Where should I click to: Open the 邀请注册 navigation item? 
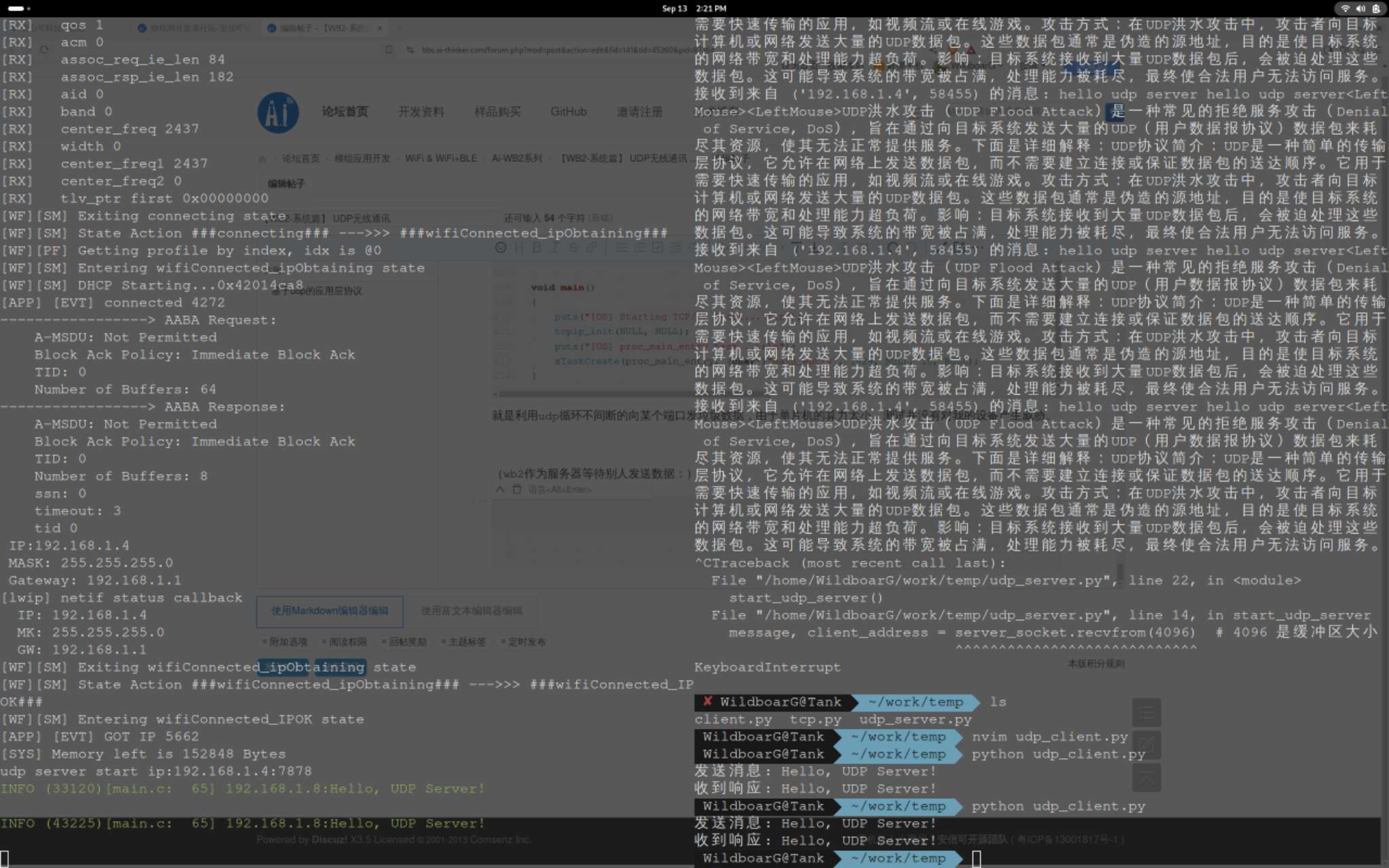click(639, 112)
